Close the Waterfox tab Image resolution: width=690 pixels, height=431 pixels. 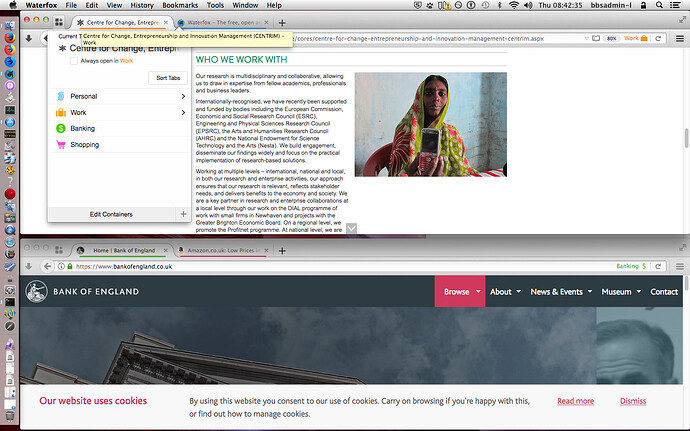266,22
